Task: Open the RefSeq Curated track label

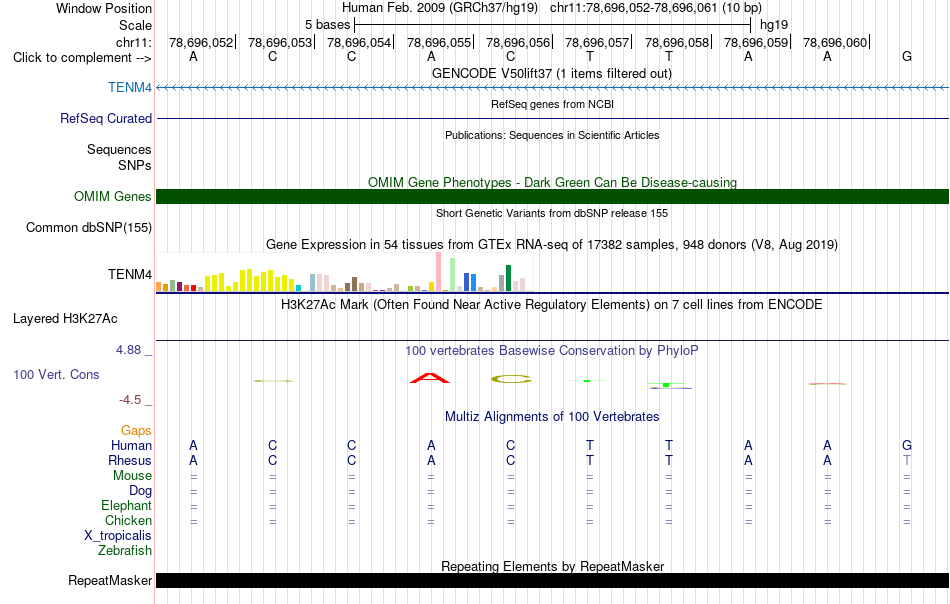Action: [106, 118]
